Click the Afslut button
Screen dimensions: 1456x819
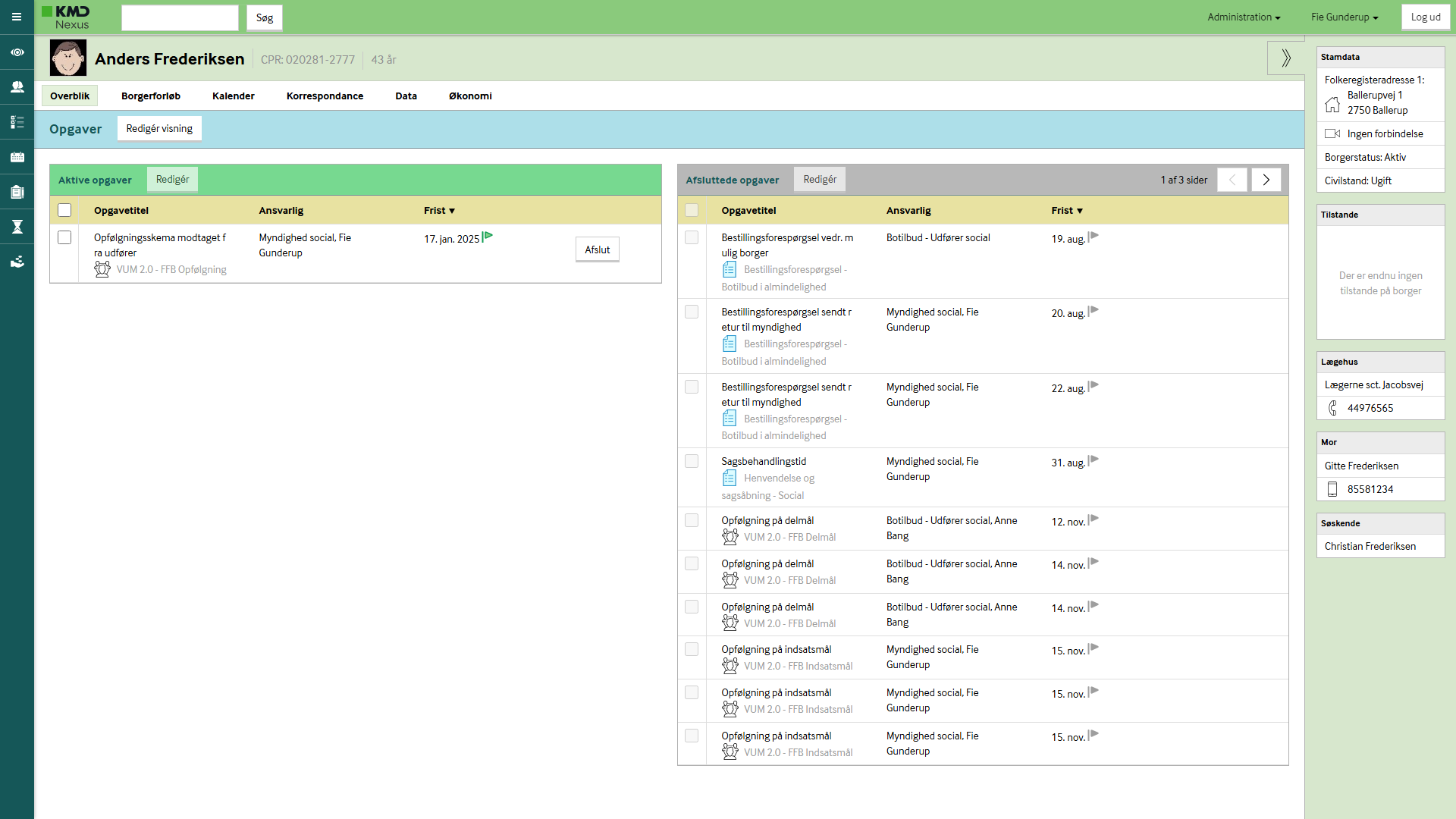tap(597, 249)
